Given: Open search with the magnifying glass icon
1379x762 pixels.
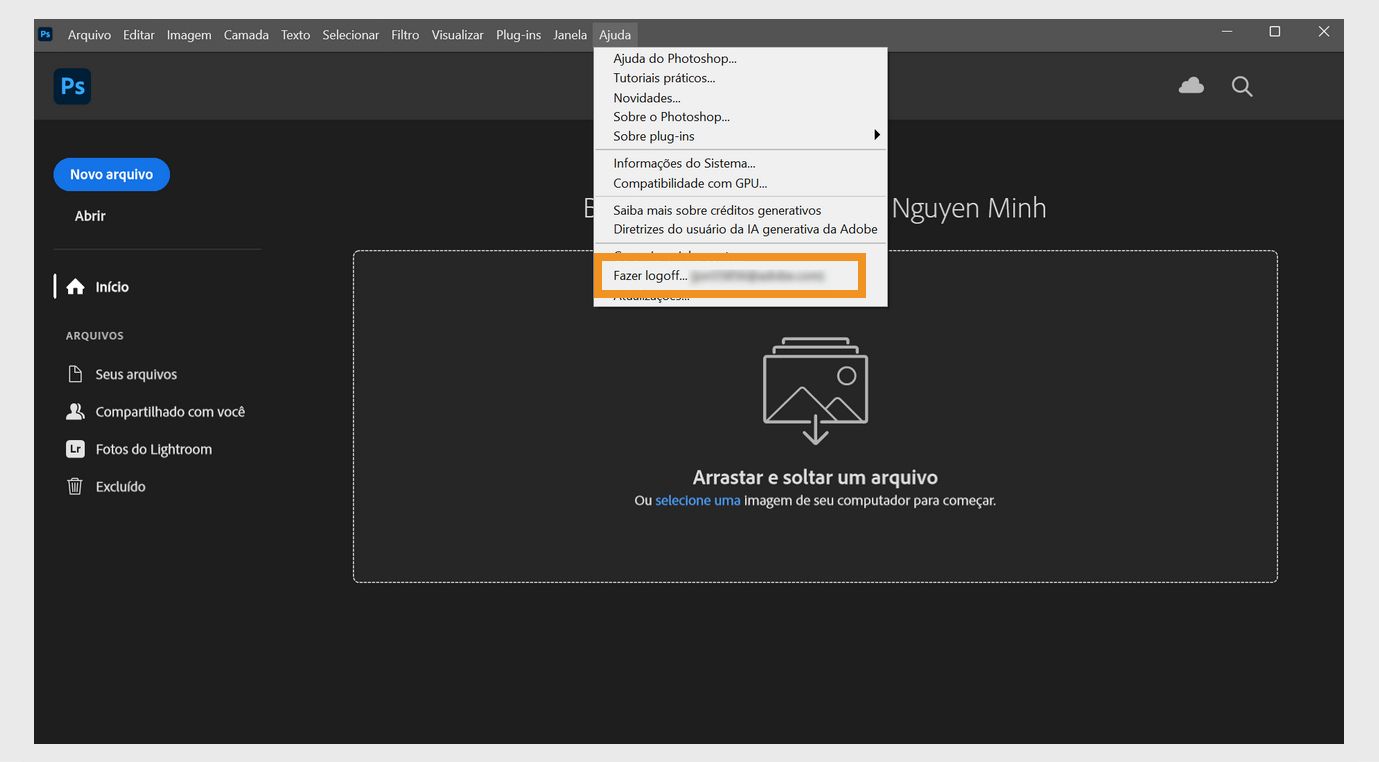Looking at the screenshot, I should pos(1242,87).
